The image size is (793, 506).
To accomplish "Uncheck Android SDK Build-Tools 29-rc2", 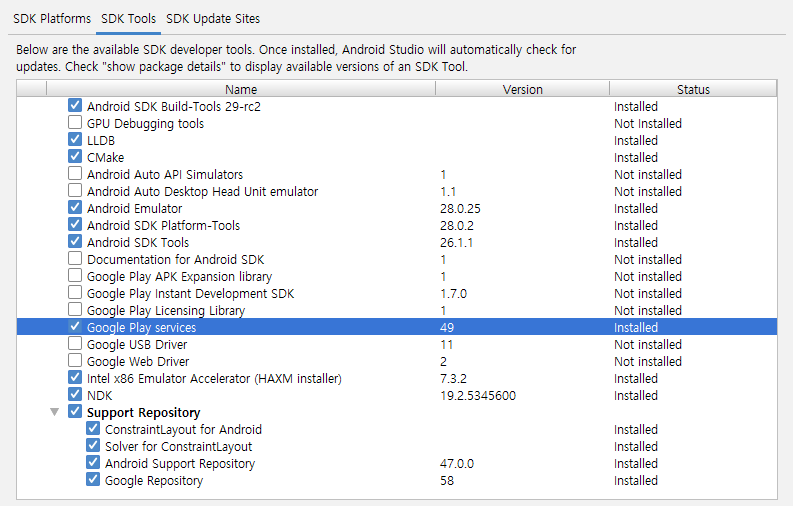I will coord(75,105).
